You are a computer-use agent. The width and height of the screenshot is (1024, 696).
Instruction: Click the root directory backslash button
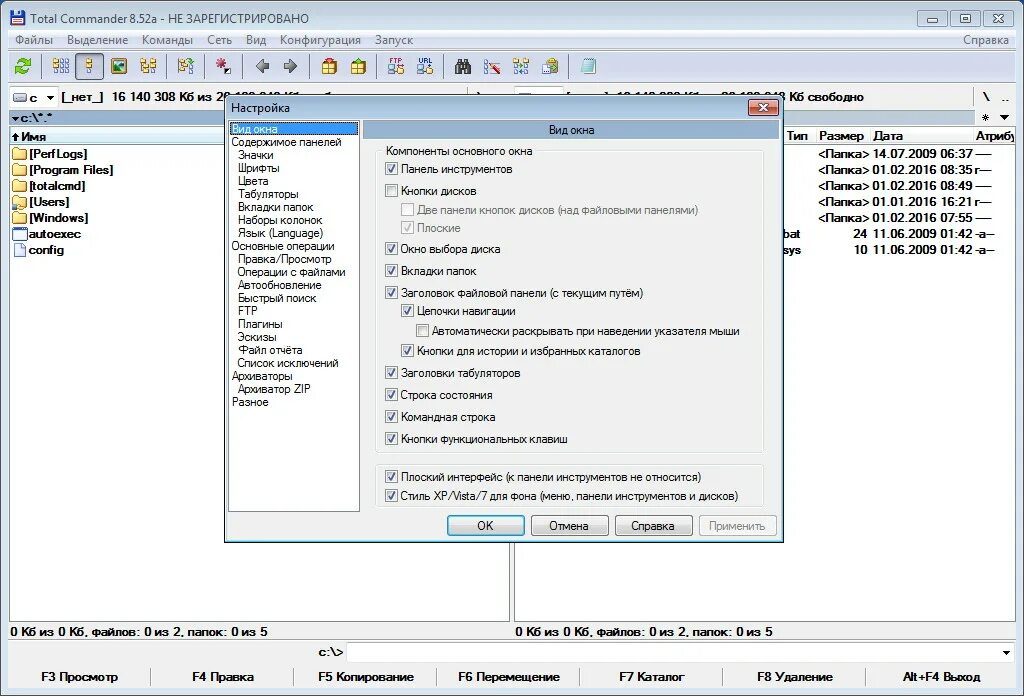click(x=985, y=97)
